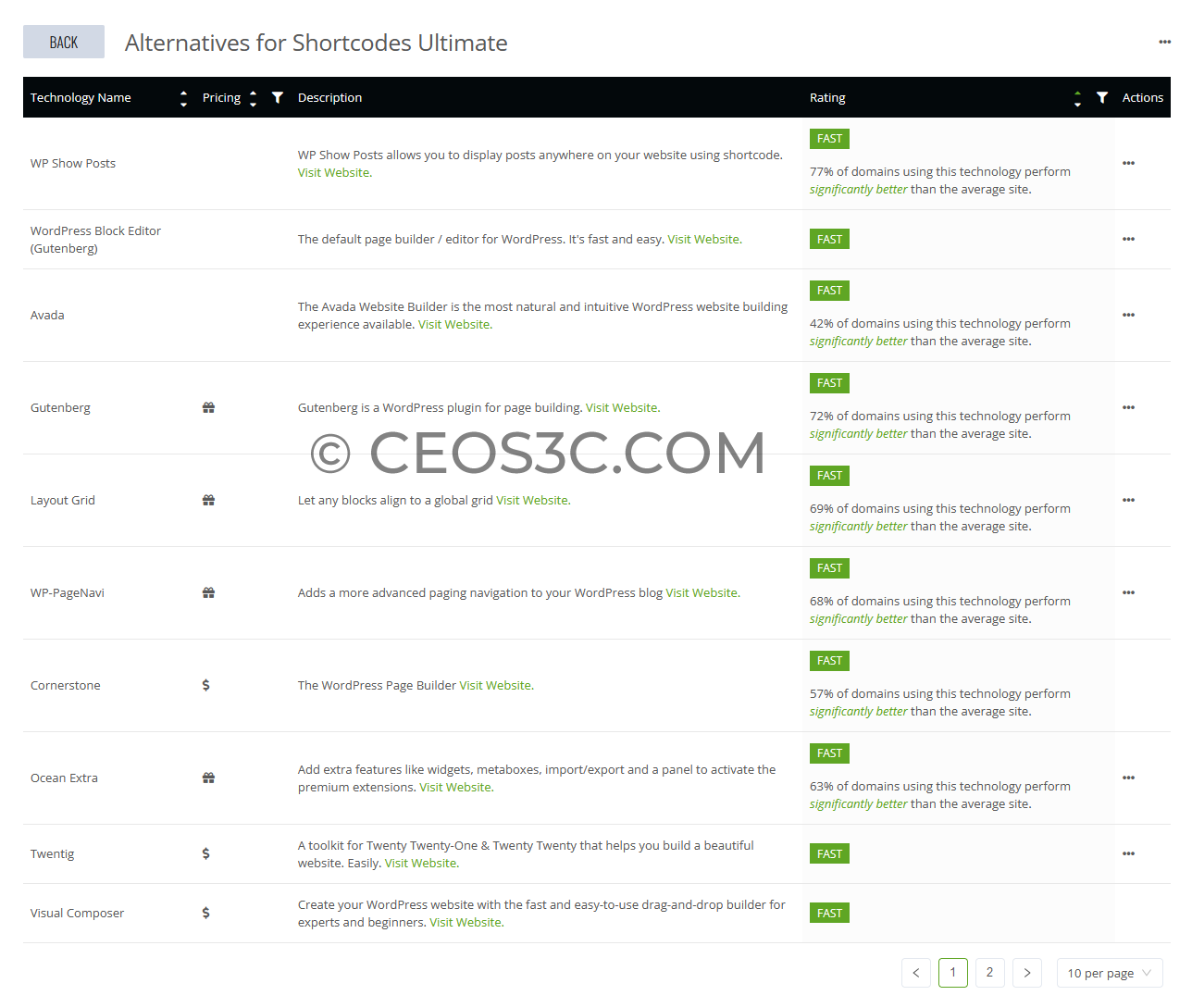
Task: Open actions menu for WP Show Posts
Action: (x=1128, y=163)
